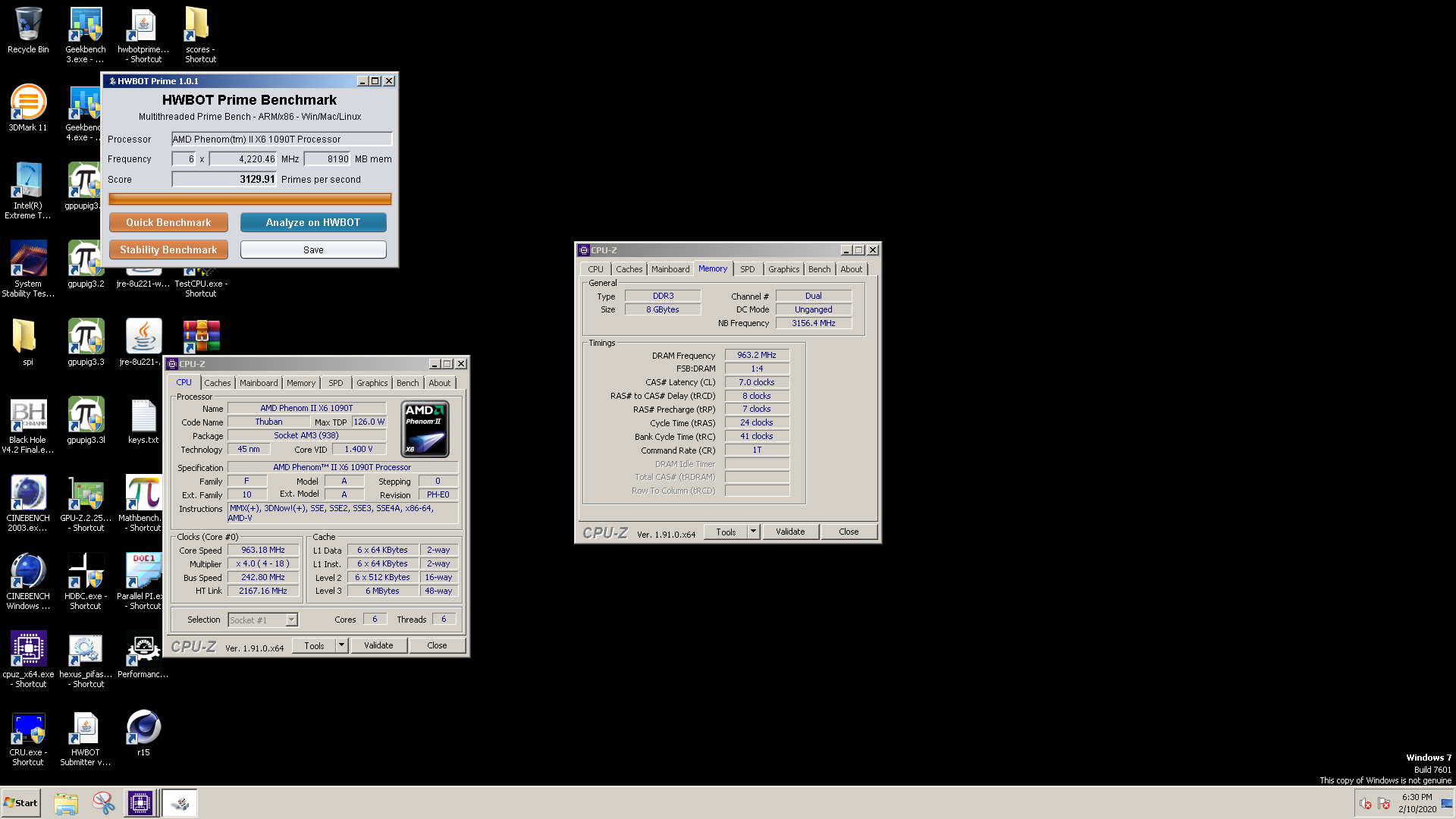Open CPU tab in Memory window
This screenshot has height=819, width=1456.
[595, 269]
